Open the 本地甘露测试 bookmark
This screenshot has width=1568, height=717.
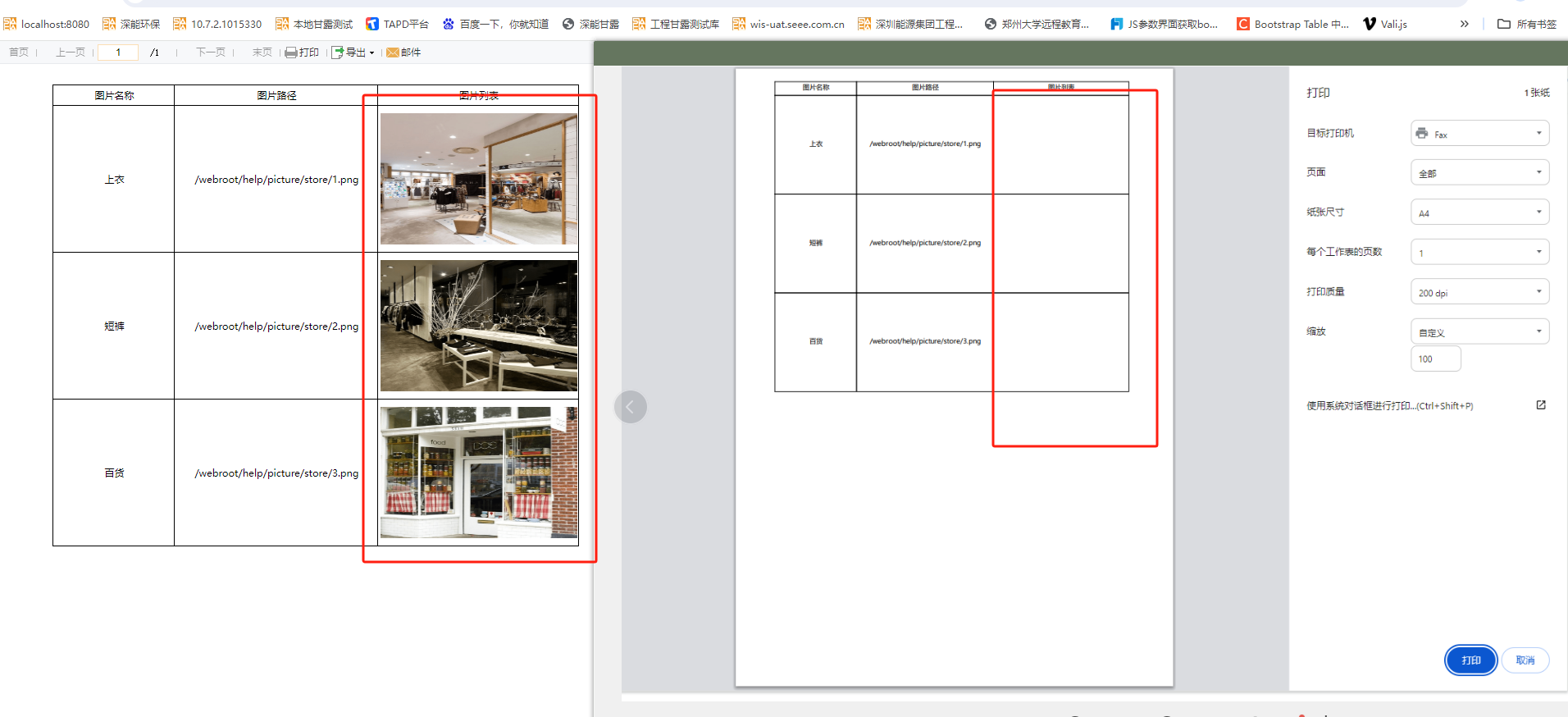[x=314, y=24]
